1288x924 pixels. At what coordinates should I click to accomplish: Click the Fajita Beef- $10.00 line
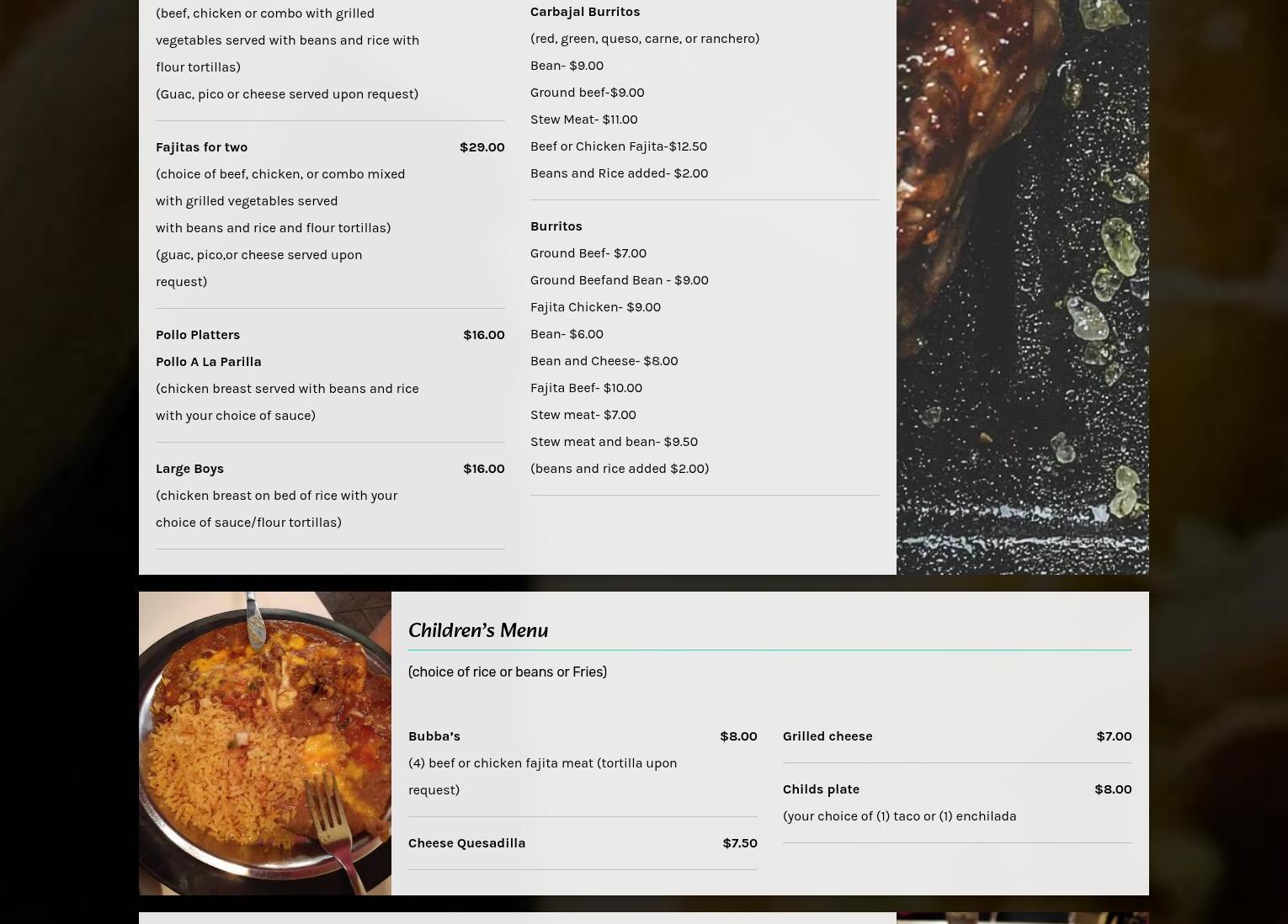click(x=586, y=388)
